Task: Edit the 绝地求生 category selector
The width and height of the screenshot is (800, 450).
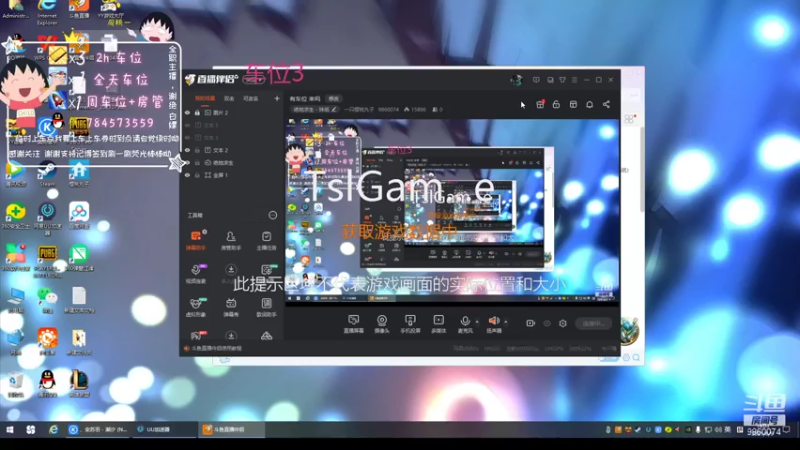Action: 314,109
